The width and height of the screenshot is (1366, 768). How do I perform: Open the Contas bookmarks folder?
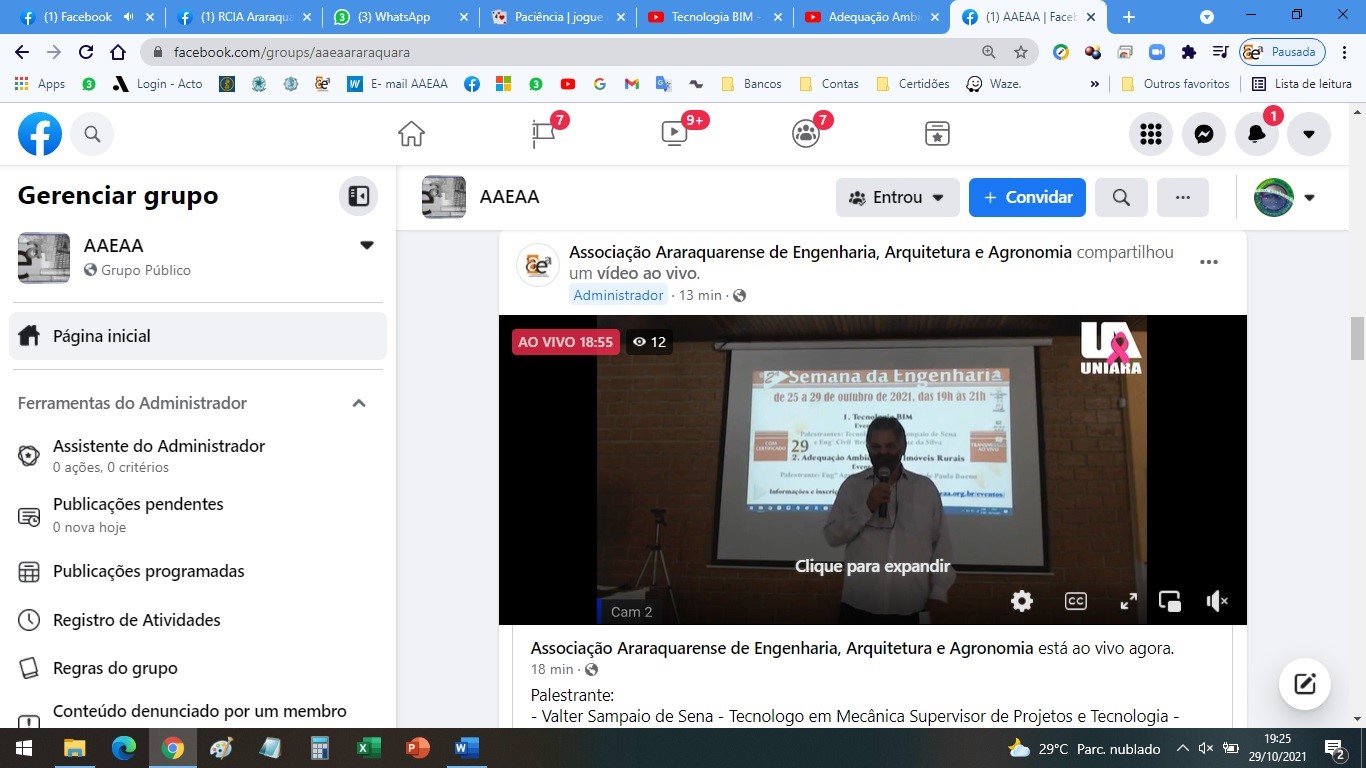(x=829, y=84)
